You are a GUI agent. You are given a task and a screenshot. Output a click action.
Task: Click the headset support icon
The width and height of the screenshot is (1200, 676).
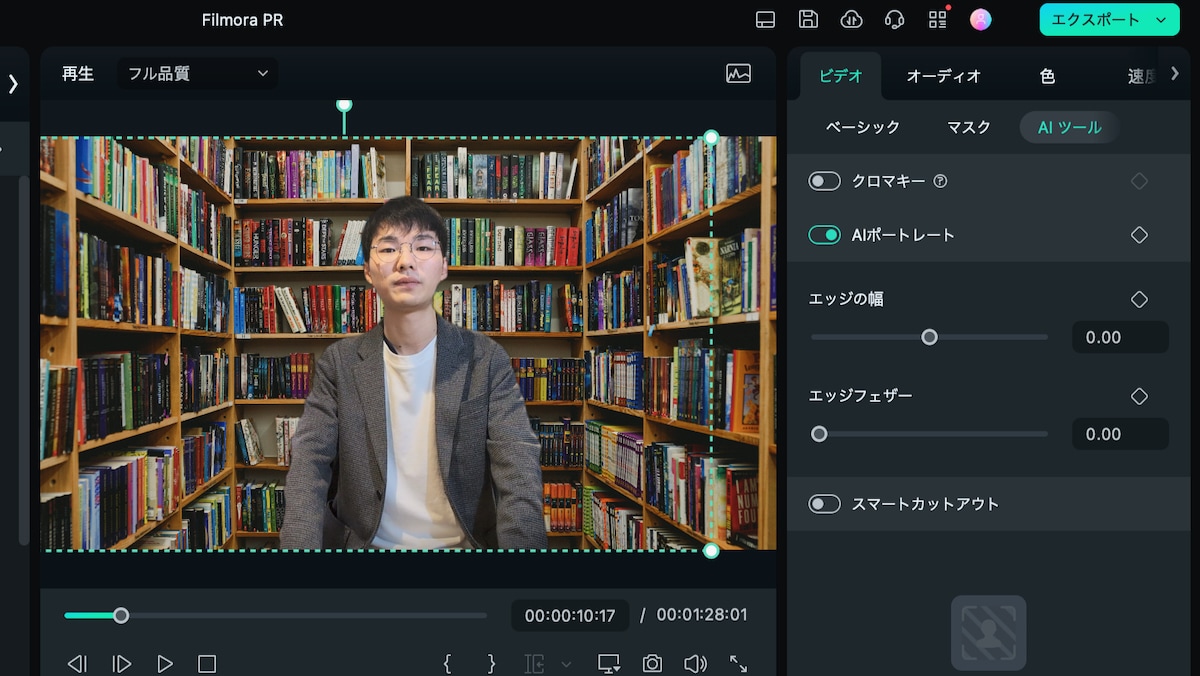coord(893,19)
